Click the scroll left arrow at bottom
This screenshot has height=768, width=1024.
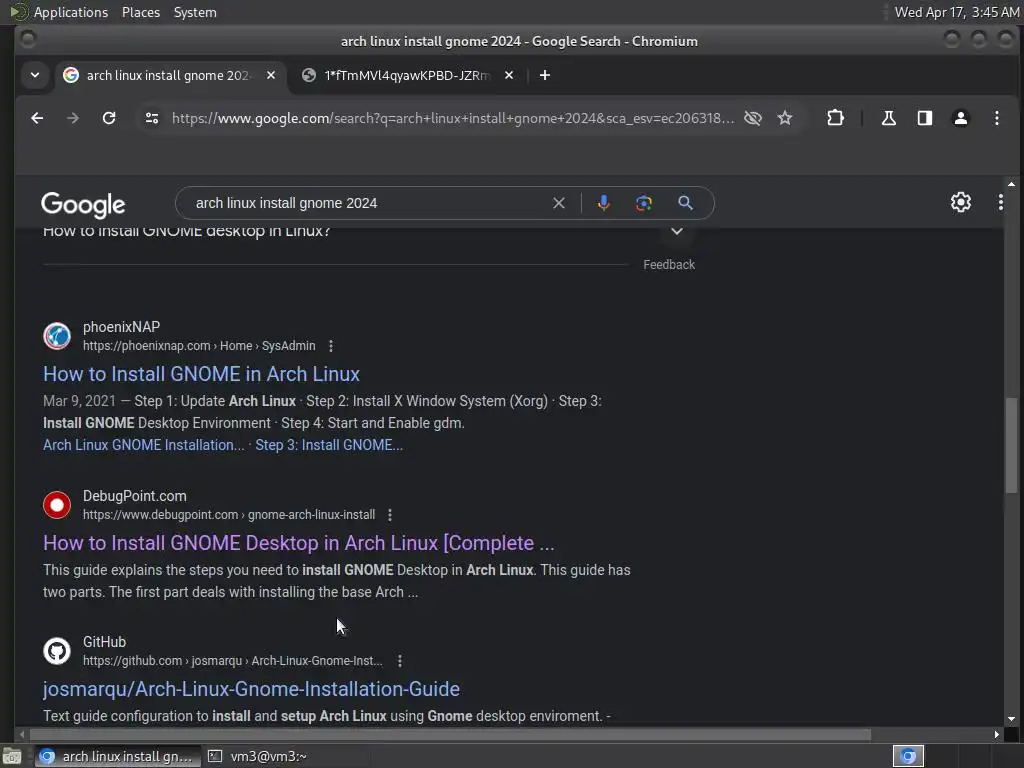(22, 735)
